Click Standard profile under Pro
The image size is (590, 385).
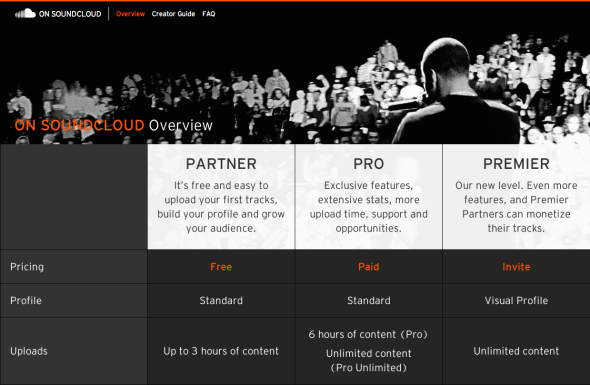coord(369,300)
